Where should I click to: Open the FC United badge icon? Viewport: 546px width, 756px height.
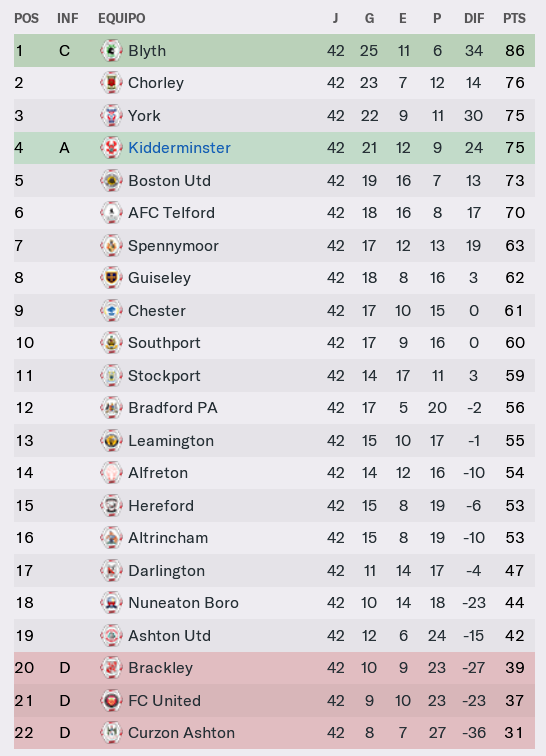pos(111,701)
